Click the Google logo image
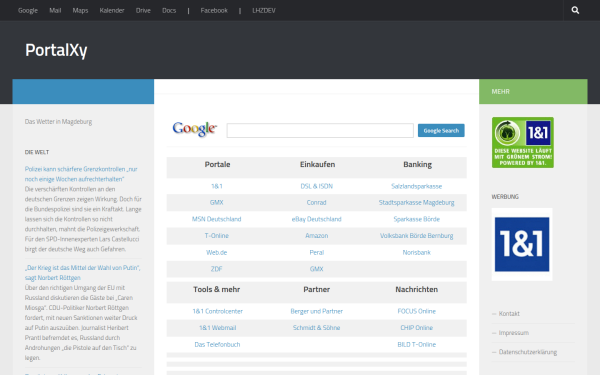This screenshot has width=600, height=375. pyautogui.click(x=195, y=129)
